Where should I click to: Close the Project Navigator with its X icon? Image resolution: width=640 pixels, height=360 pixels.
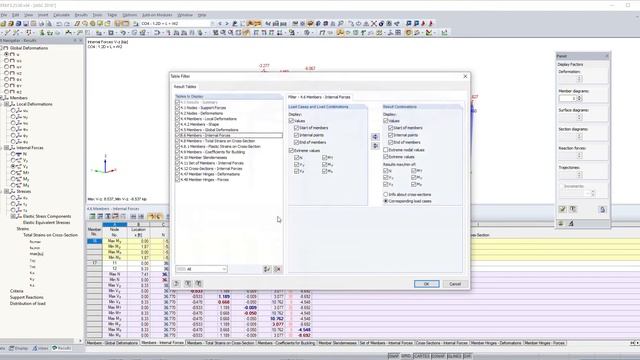click(80, 40)
